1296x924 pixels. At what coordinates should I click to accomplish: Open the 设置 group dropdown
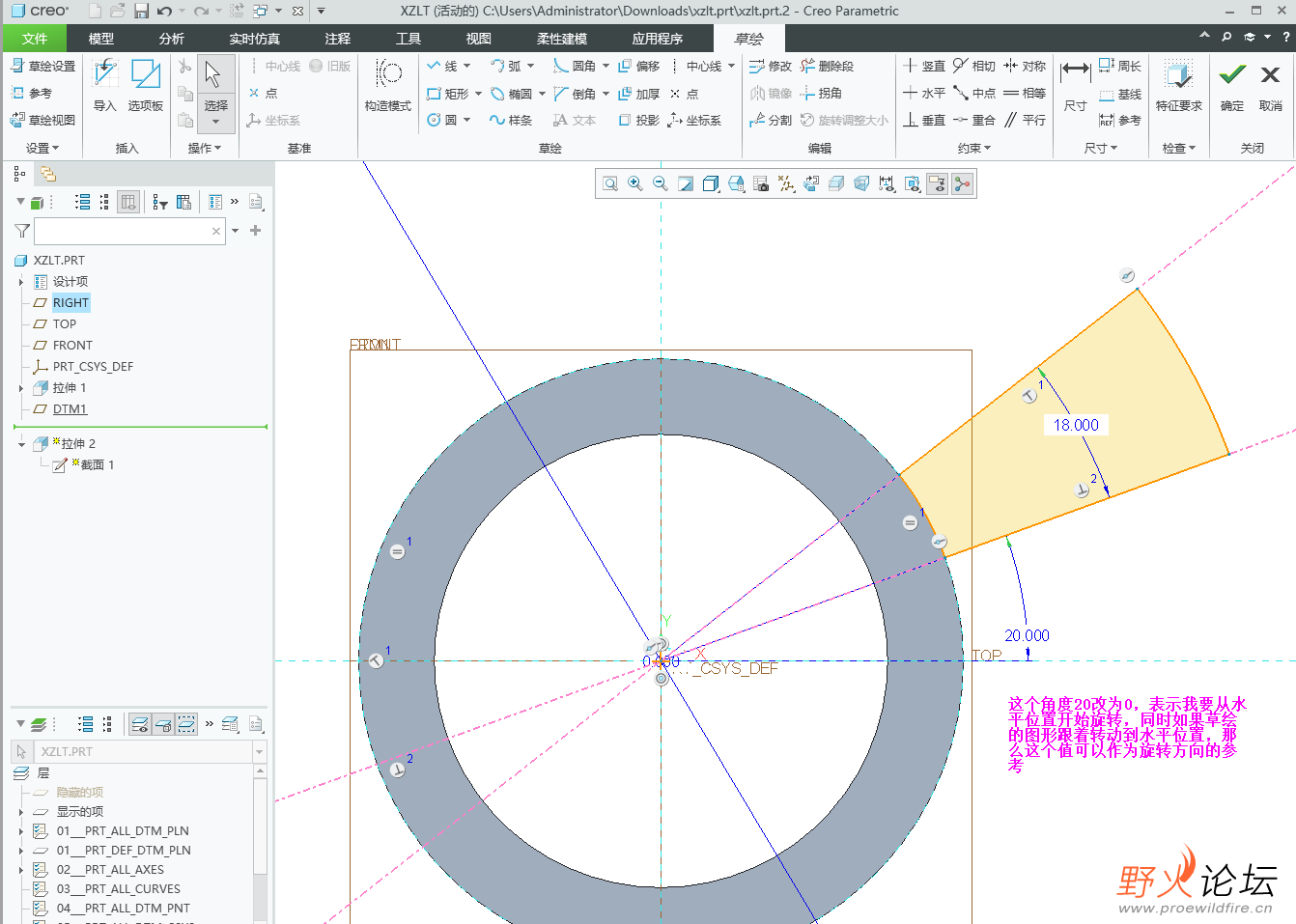coord(42,148)
